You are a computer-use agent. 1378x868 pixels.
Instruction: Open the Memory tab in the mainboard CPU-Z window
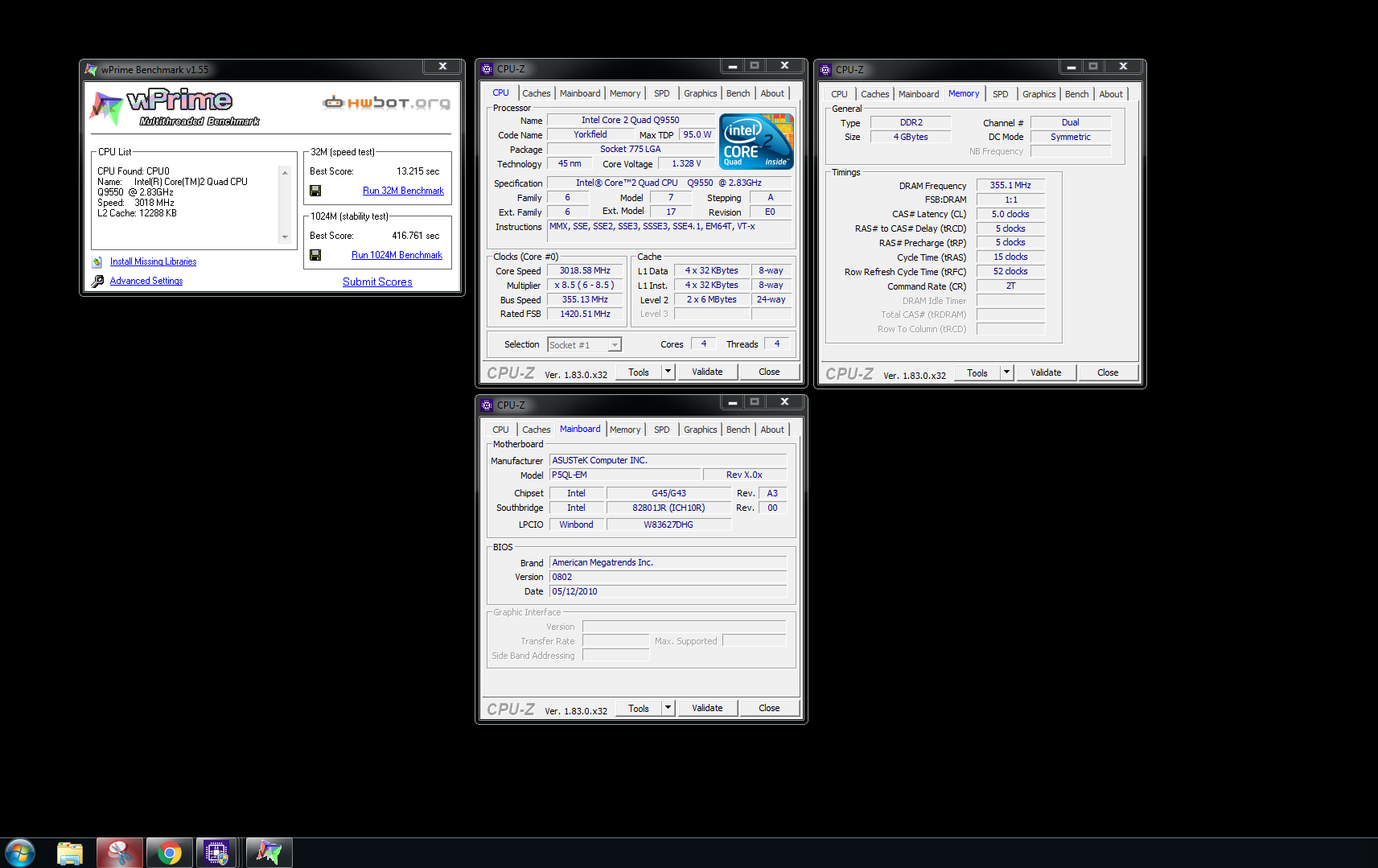click(x=625, y=430)
